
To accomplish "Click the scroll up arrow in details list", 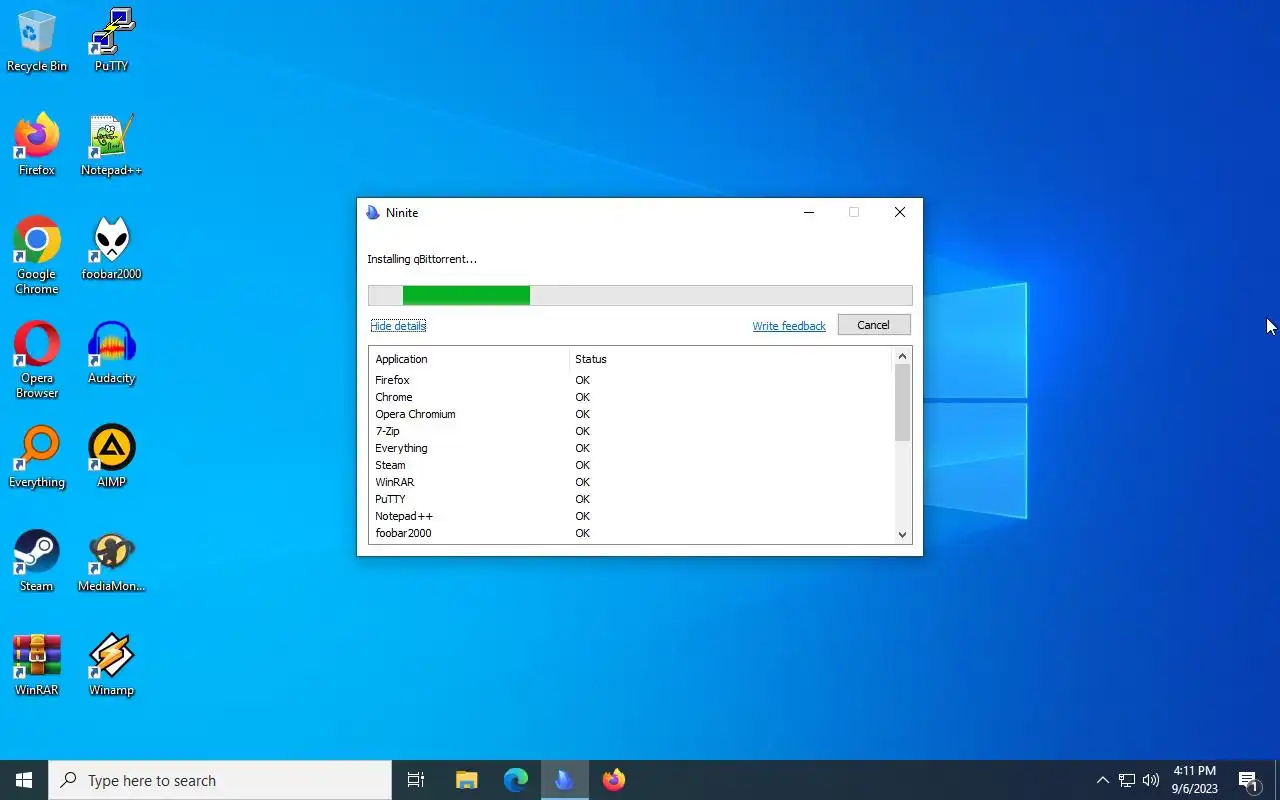I will [902, 356].
